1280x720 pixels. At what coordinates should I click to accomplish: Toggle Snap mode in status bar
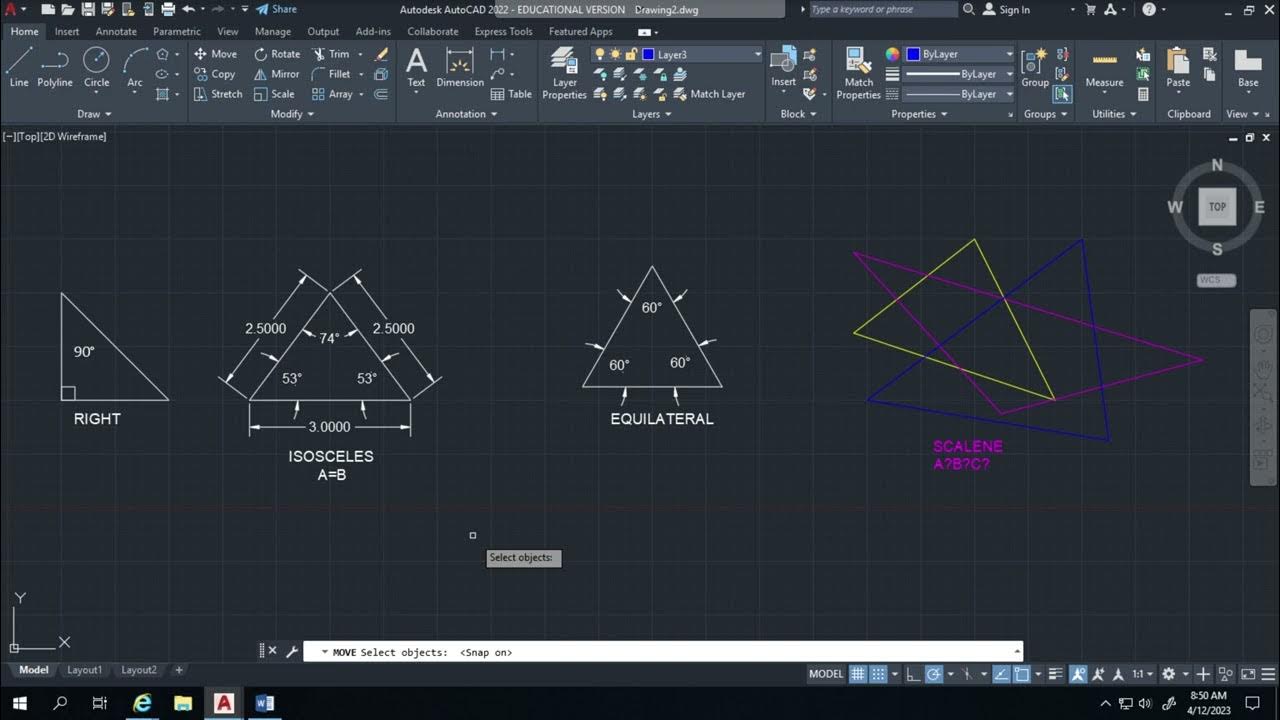coord(878,674)
